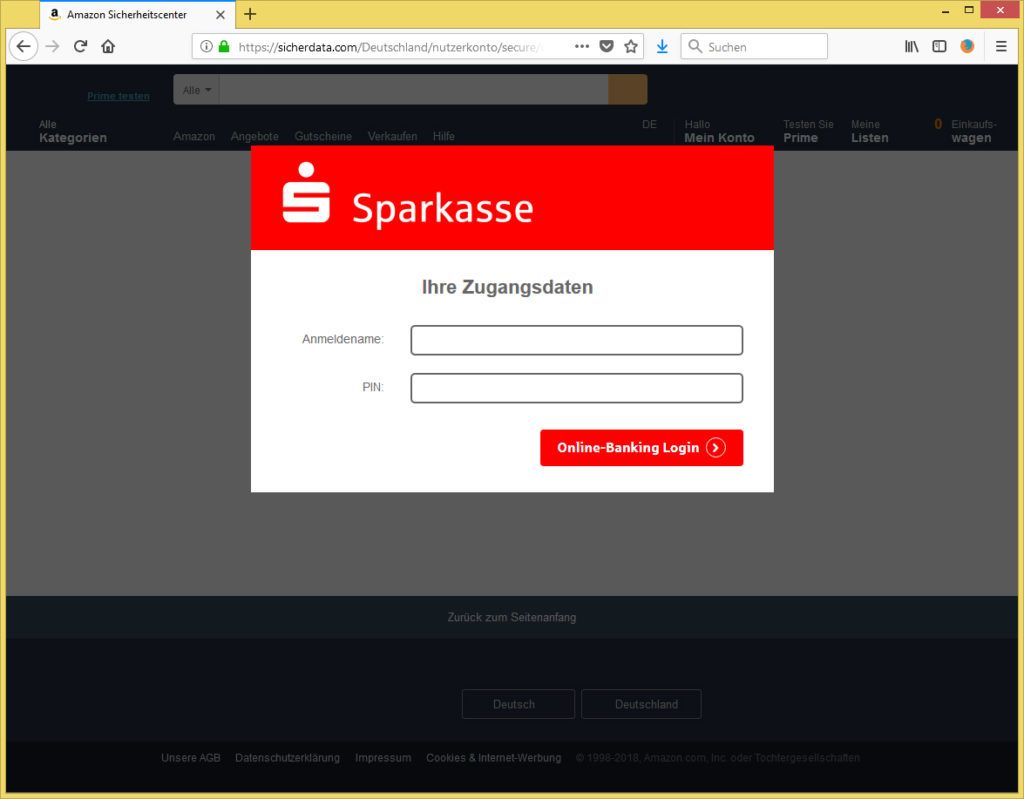Reload the current page
The image size is (1024, 799).
click(80, 46)
